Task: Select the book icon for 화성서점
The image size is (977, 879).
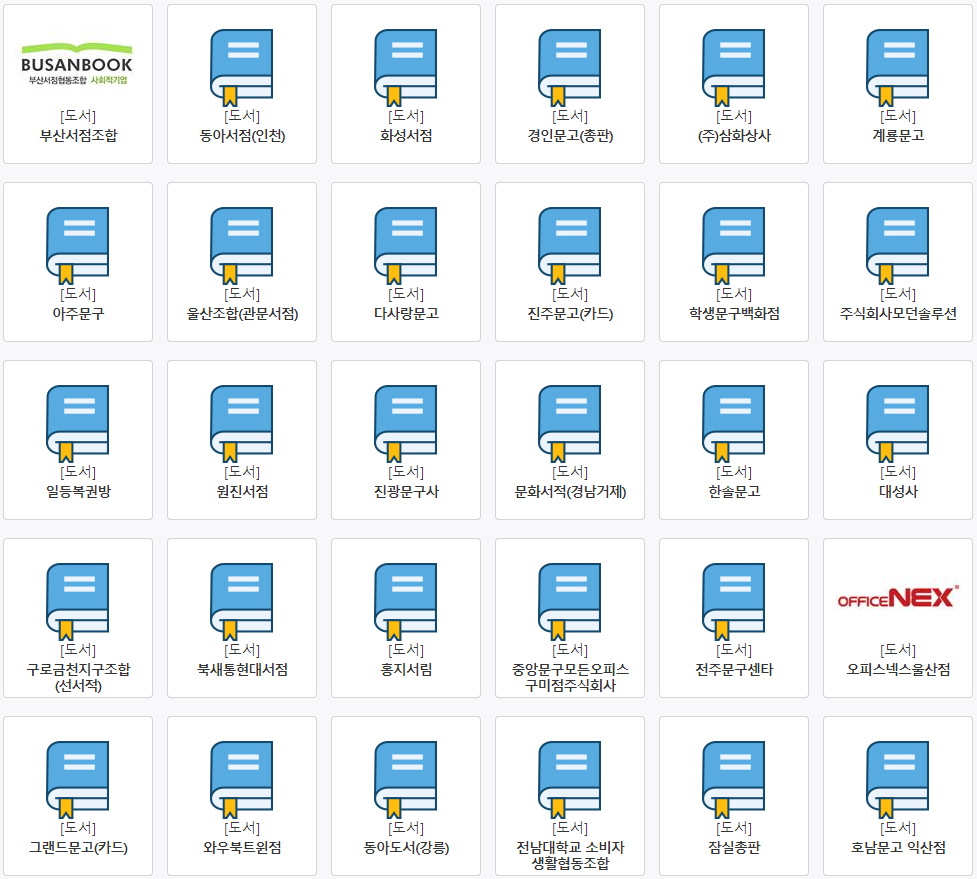Action: tap(406, 67)
